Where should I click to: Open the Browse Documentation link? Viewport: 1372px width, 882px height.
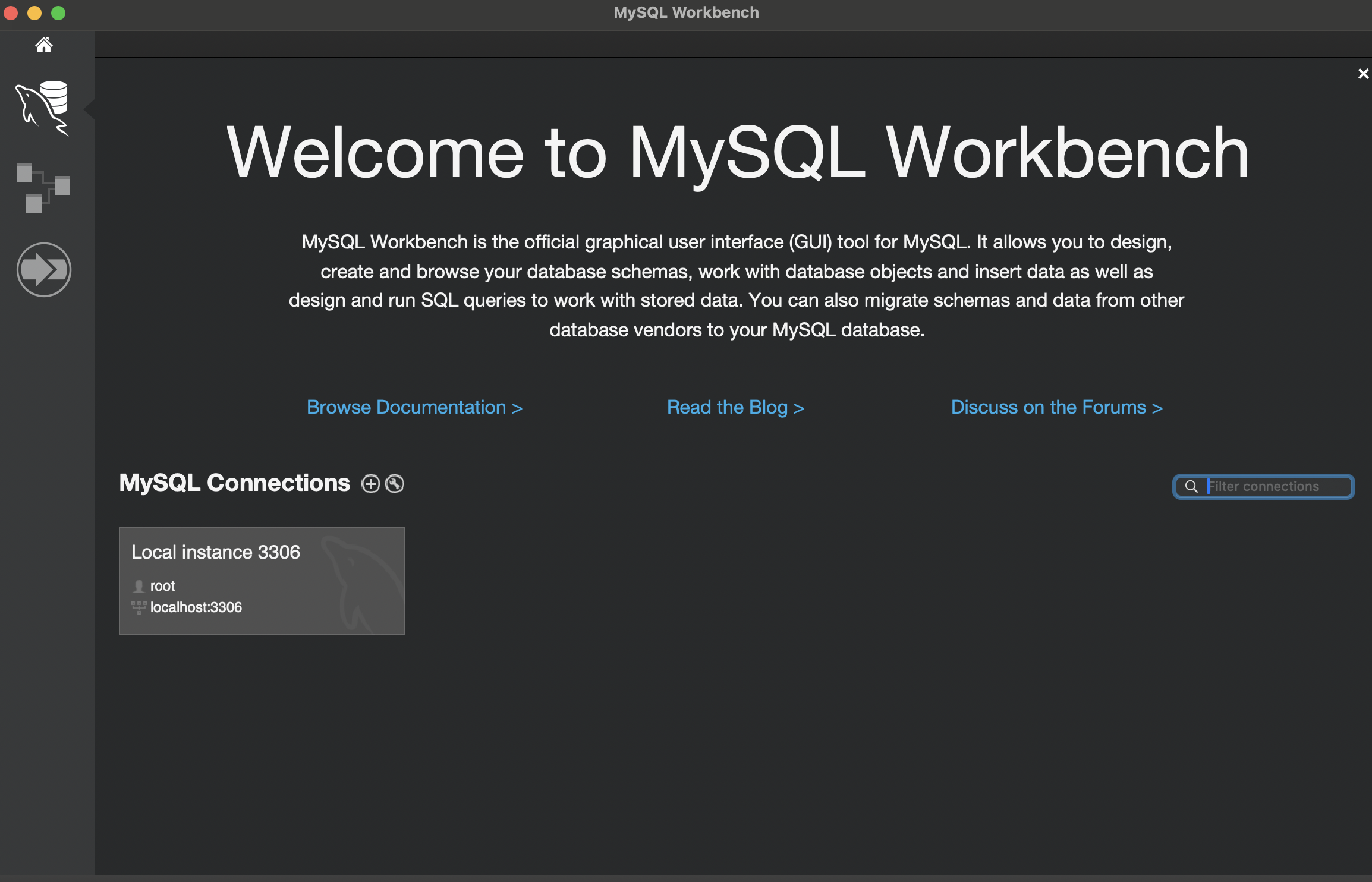(414, 408)
